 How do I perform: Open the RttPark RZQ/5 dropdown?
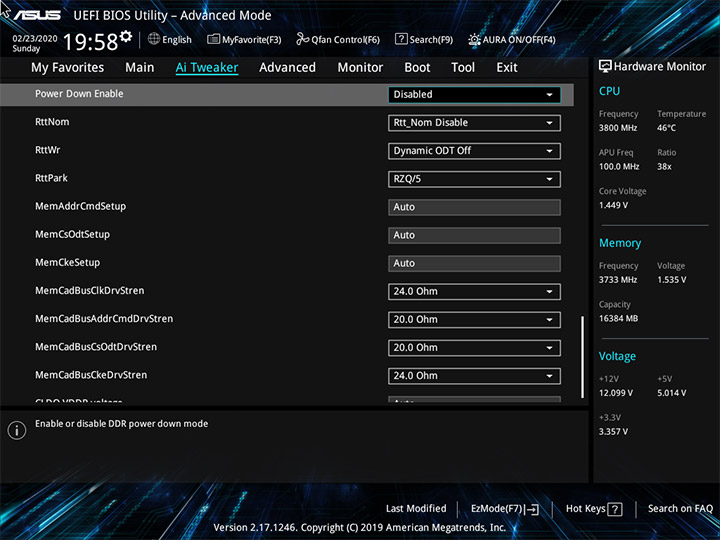coord(474,179)
